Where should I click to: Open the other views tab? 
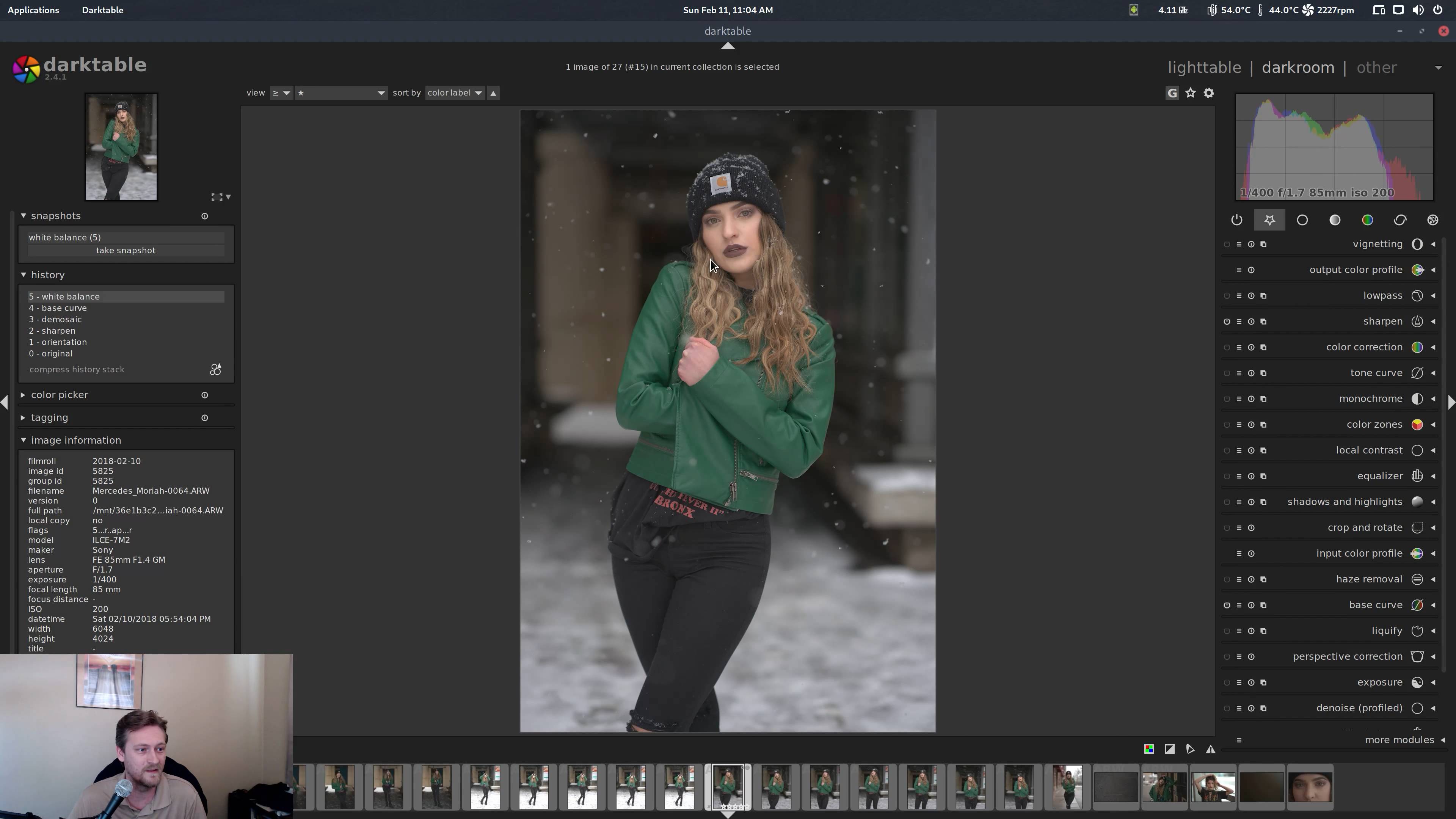pos(1376,68)
